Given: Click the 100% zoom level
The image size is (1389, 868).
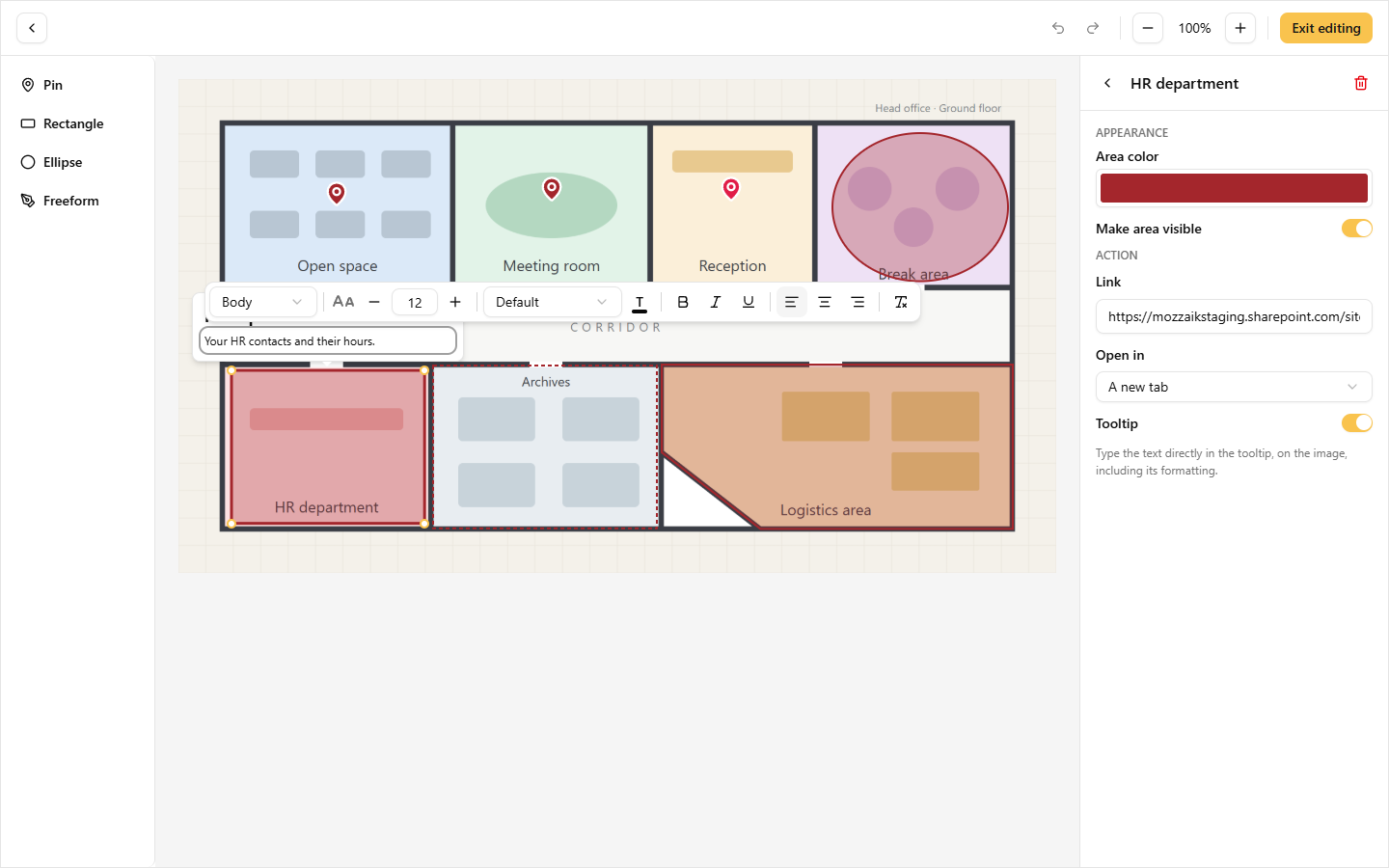Looking at the screenshot, I should [1194, 28].
